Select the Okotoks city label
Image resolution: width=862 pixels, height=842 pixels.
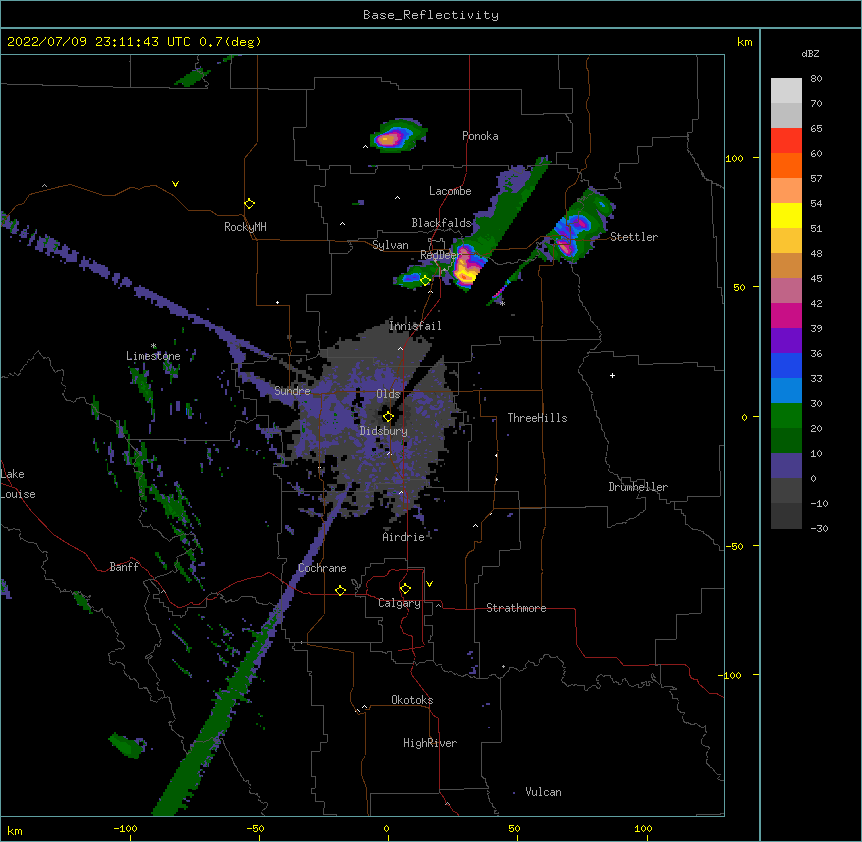click(x=412, y=700)
